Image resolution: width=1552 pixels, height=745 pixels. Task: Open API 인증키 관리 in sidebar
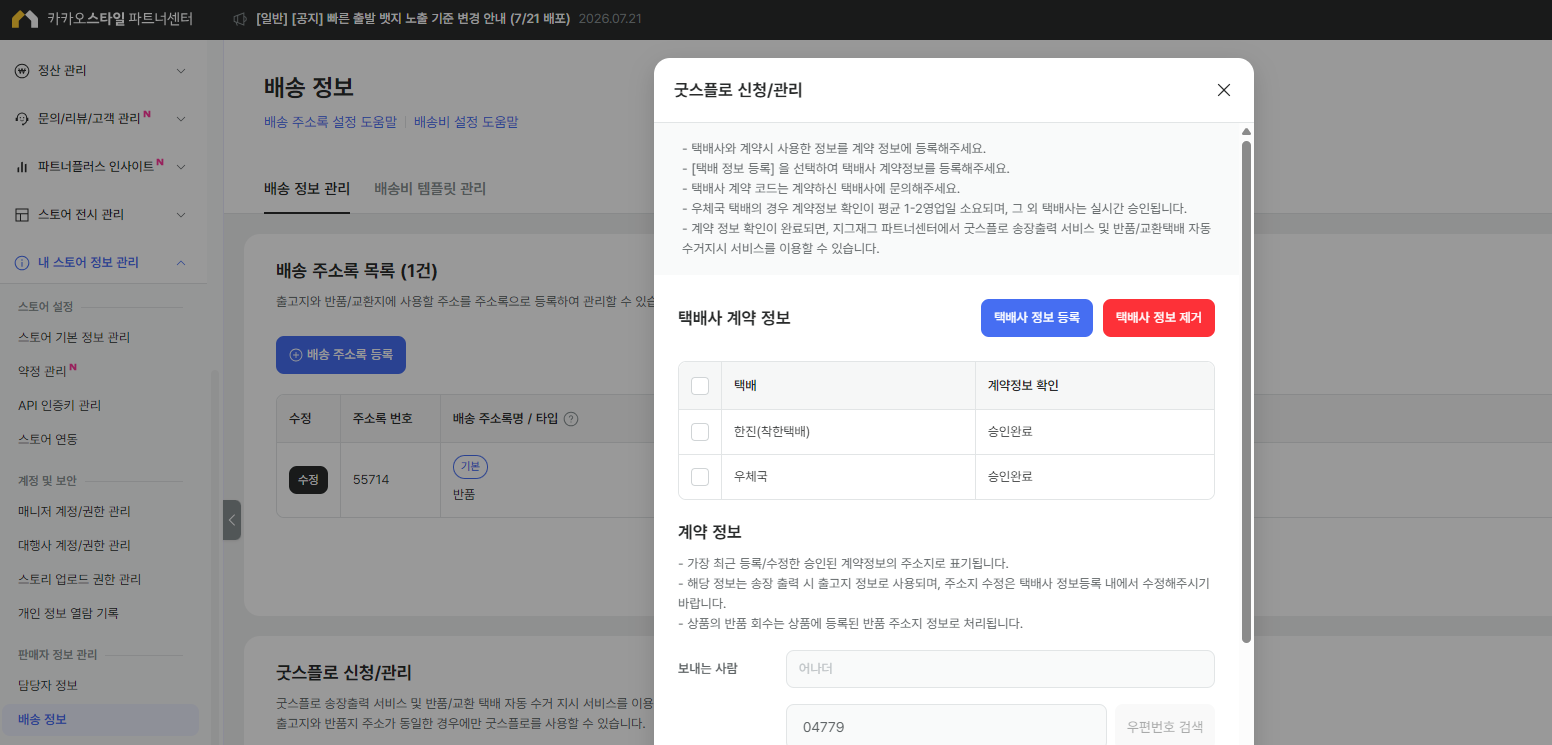pos(59,406)
